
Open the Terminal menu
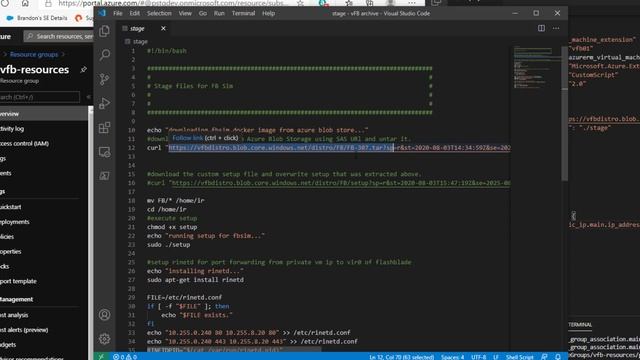click(x=243, y=13)
